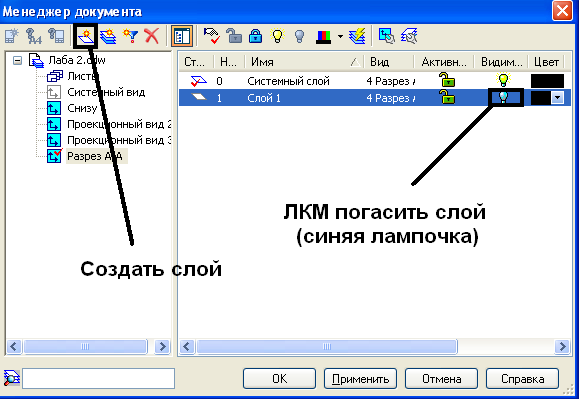This screenshot has height=399, width=585.
Task: Sort by Видим... column header
Action: click(x=501, y=62)
